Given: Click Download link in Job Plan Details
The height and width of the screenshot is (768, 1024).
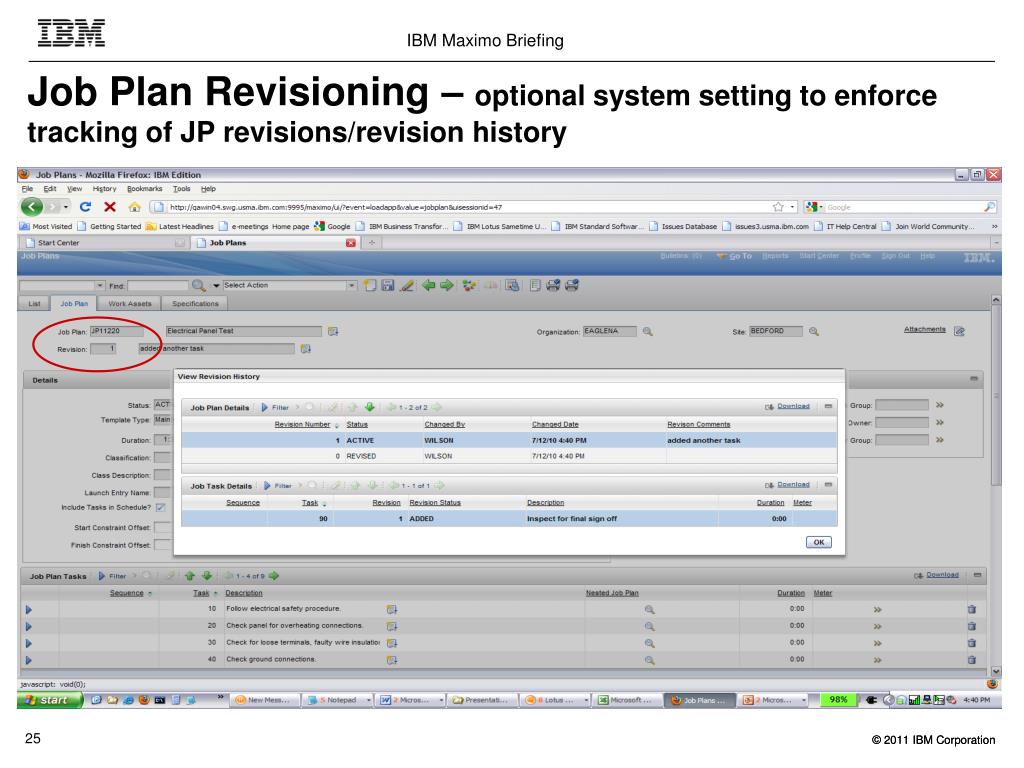Looking at the screenshot, I should click(793, 406).
